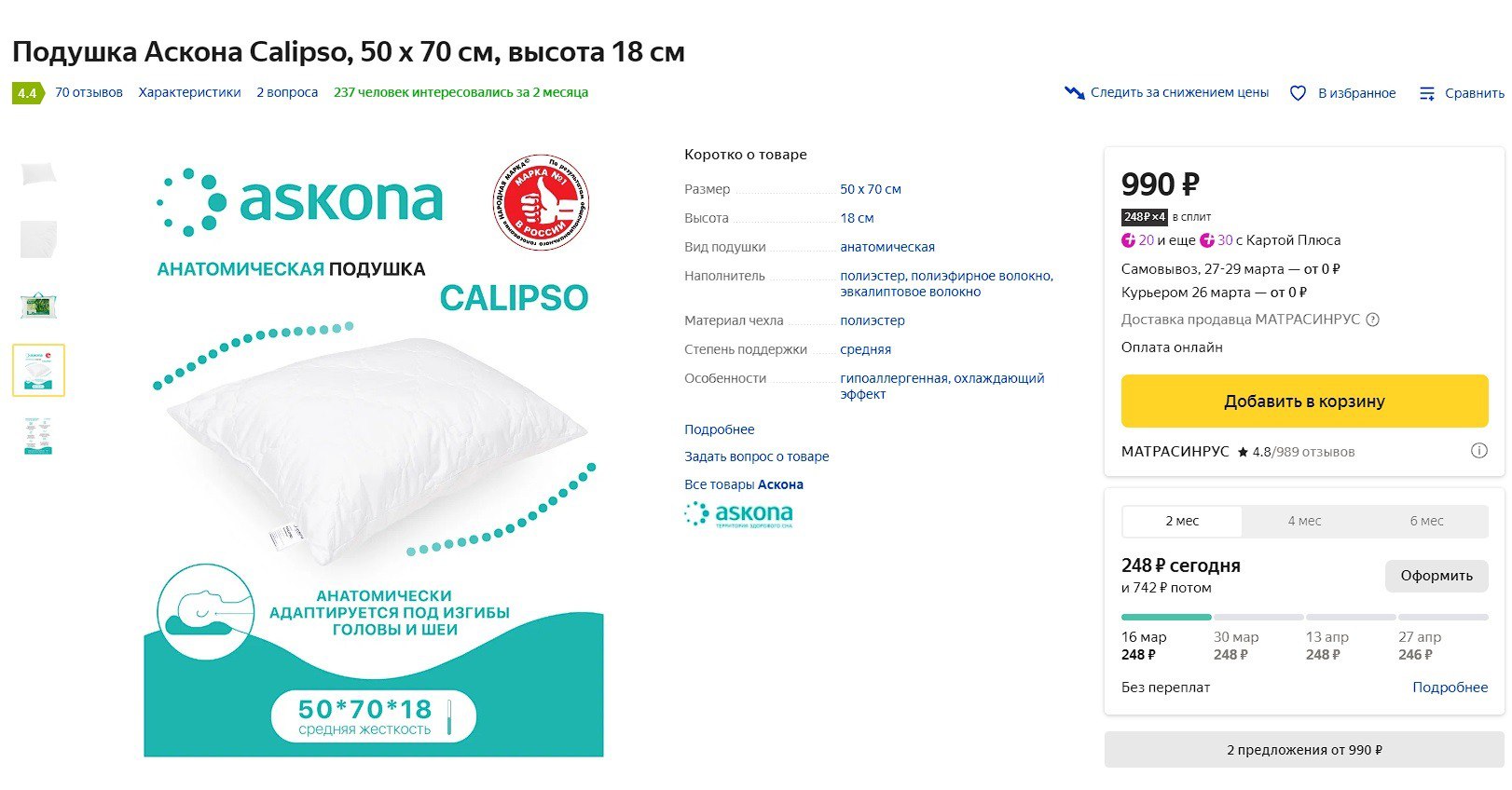
Task: Open the Характеристики link
Action: [x=189, y=92]
